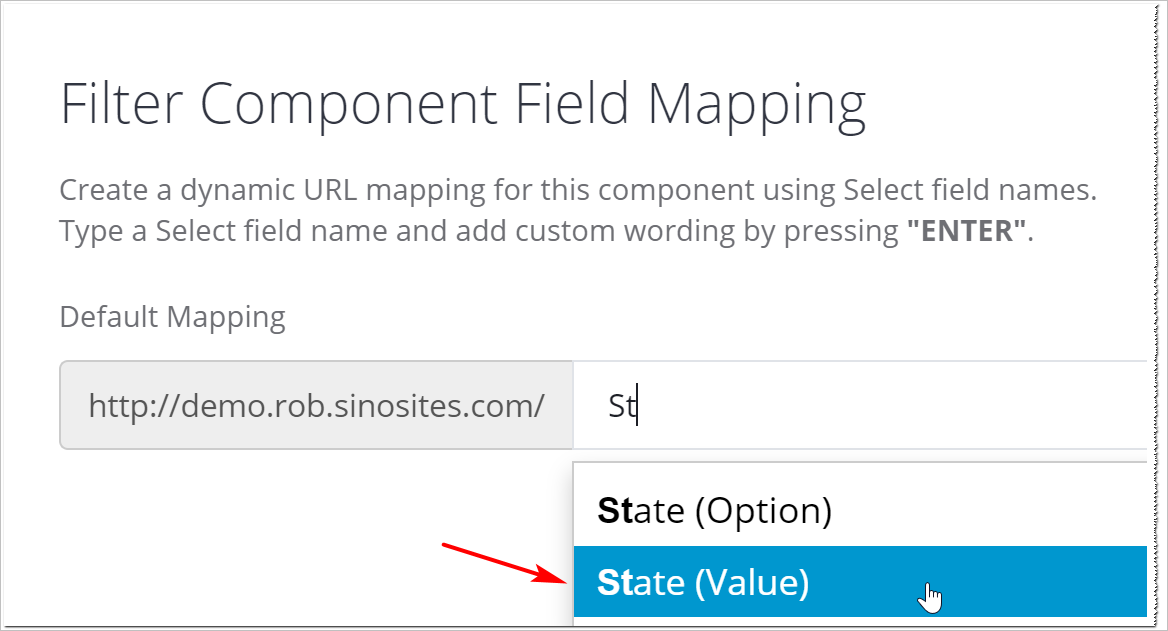Click the "http://" portion of the prefix
The width and height of the screenshot is (1168, 631).
122,406
